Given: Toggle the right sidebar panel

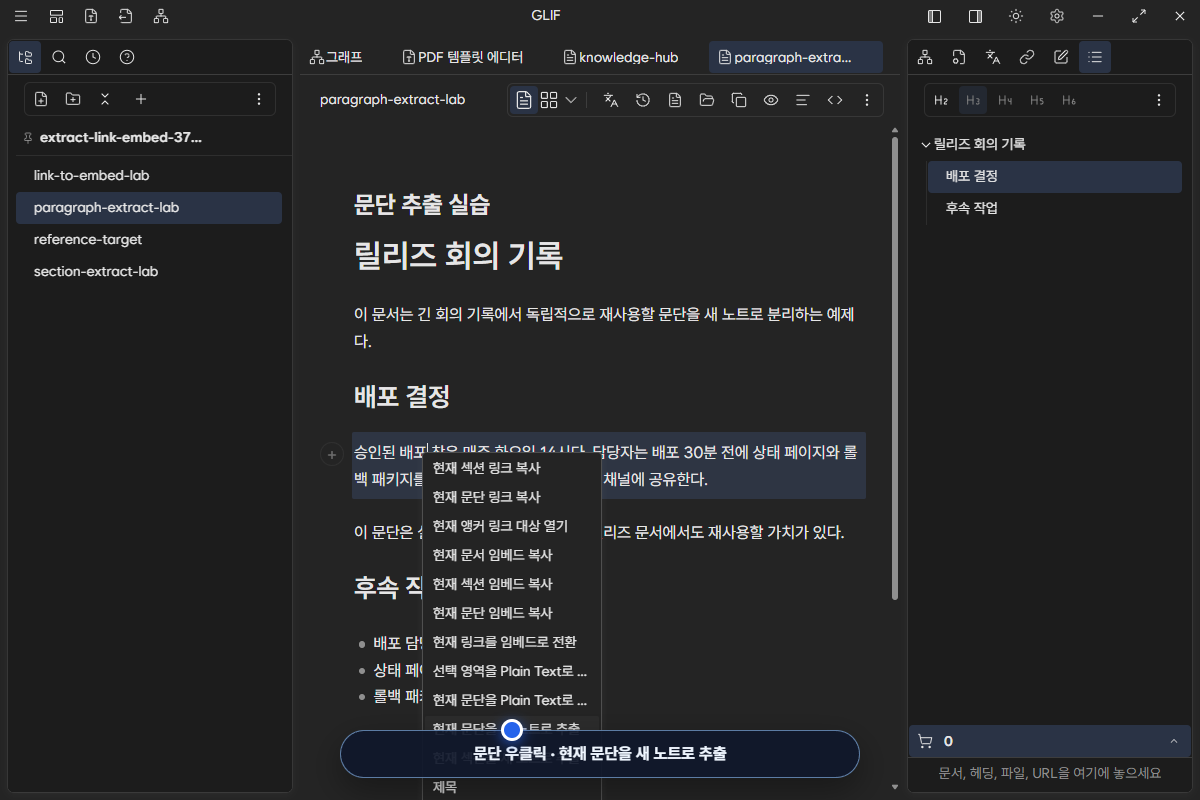Looking at the screenshot, I should (x=975, y=16).
